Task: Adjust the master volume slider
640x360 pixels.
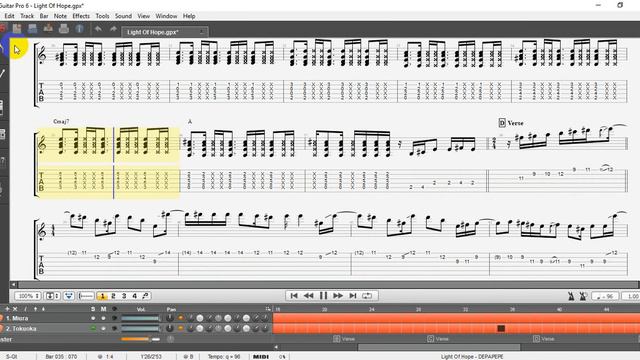Action: tap(140, 339)
